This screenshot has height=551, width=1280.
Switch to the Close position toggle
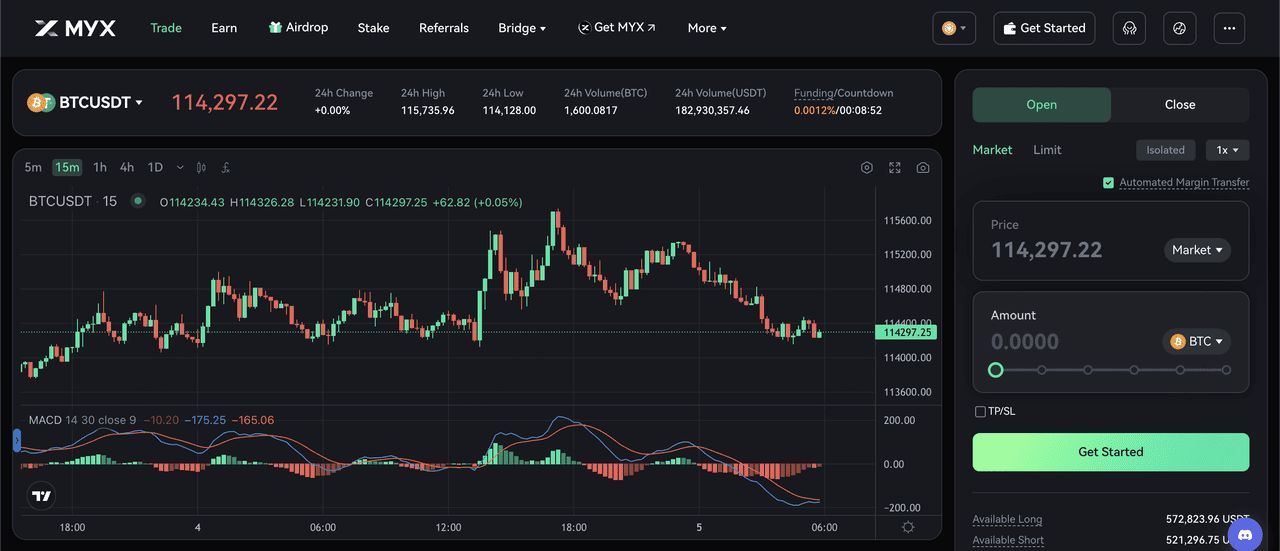click(1179, 105)
